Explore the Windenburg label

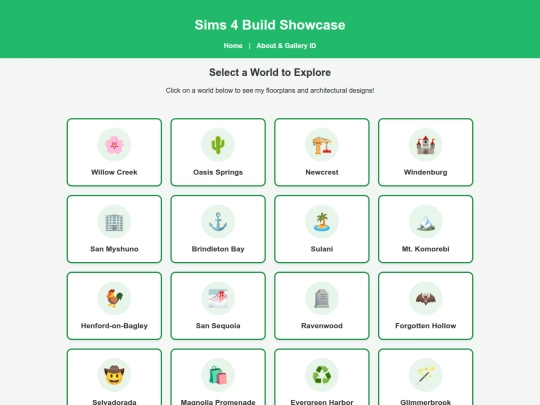click(426, 172)
